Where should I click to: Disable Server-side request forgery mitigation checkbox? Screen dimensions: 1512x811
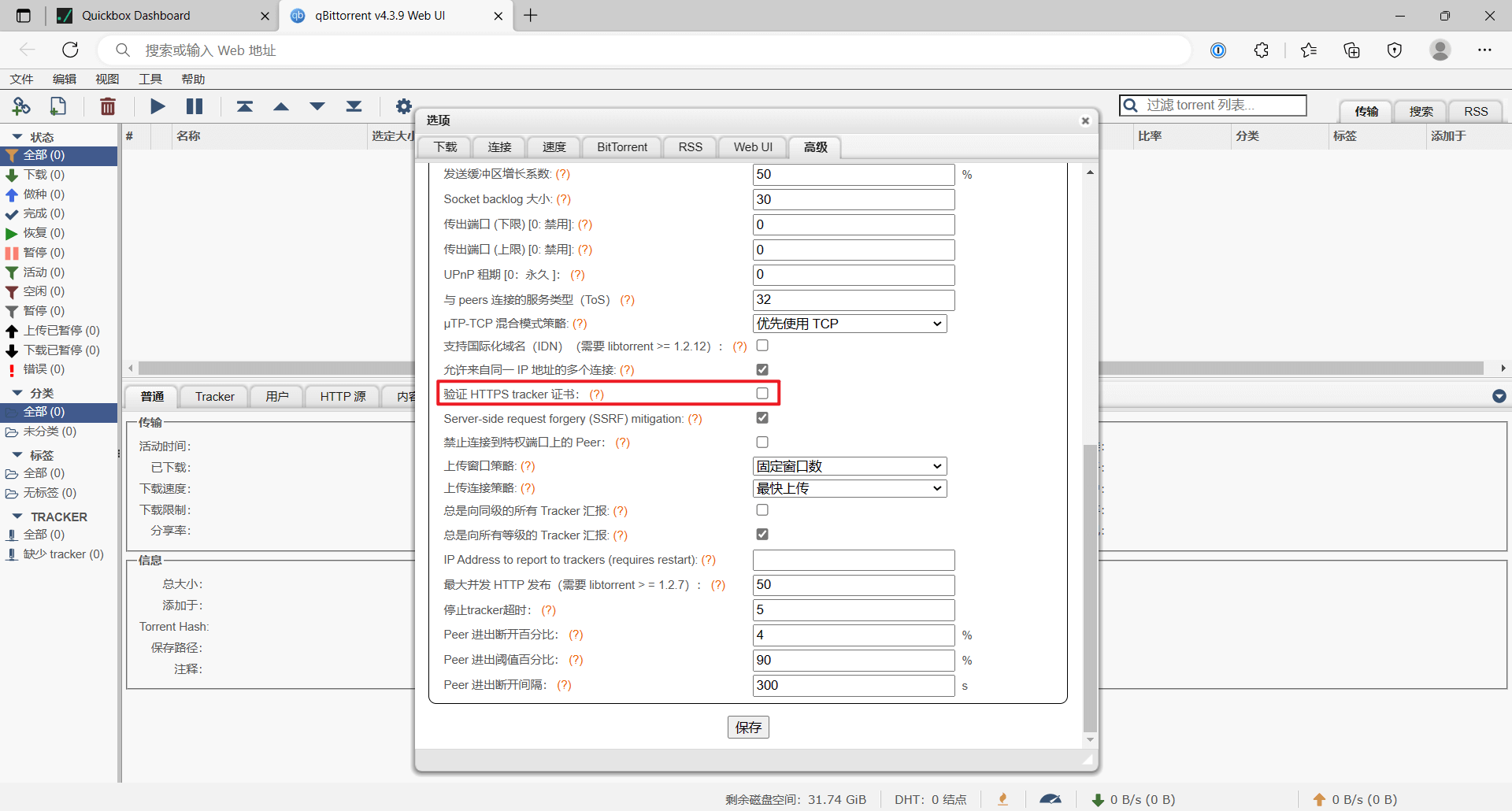coord(762,418)
